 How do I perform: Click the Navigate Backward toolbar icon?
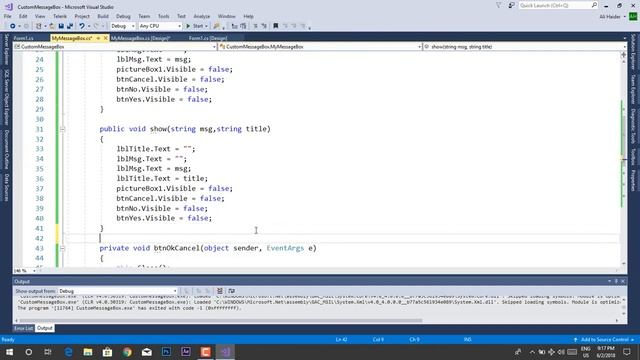pos(13,26)
